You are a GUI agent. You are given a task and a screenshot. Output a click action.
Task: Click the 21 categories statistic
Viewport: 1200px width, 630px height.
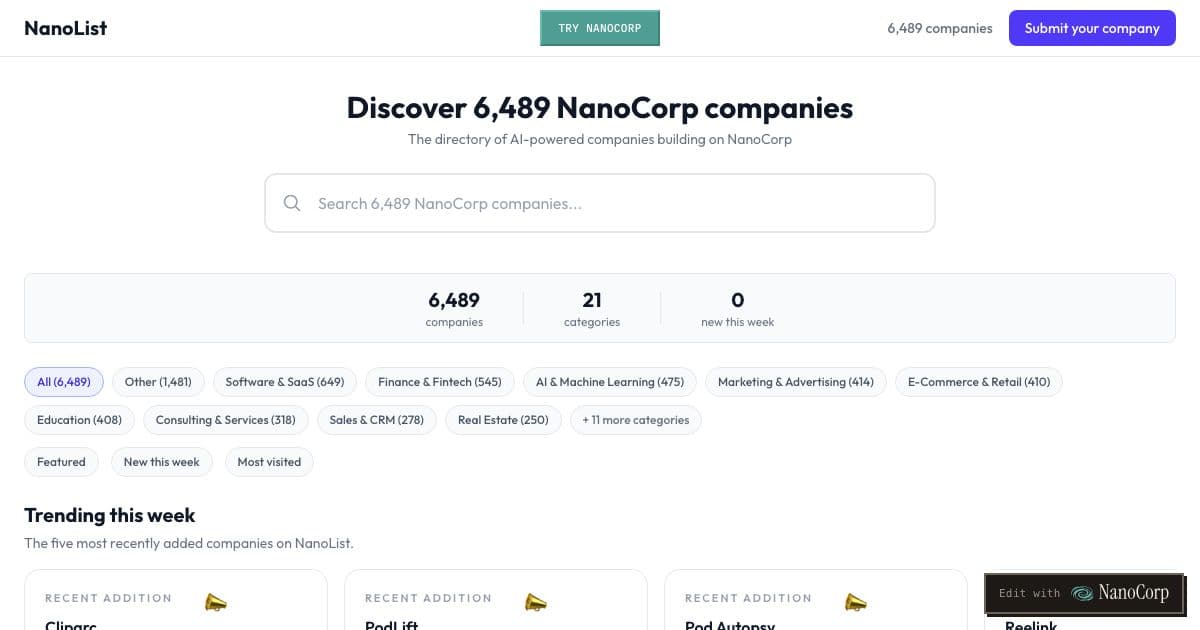(592, 309)
